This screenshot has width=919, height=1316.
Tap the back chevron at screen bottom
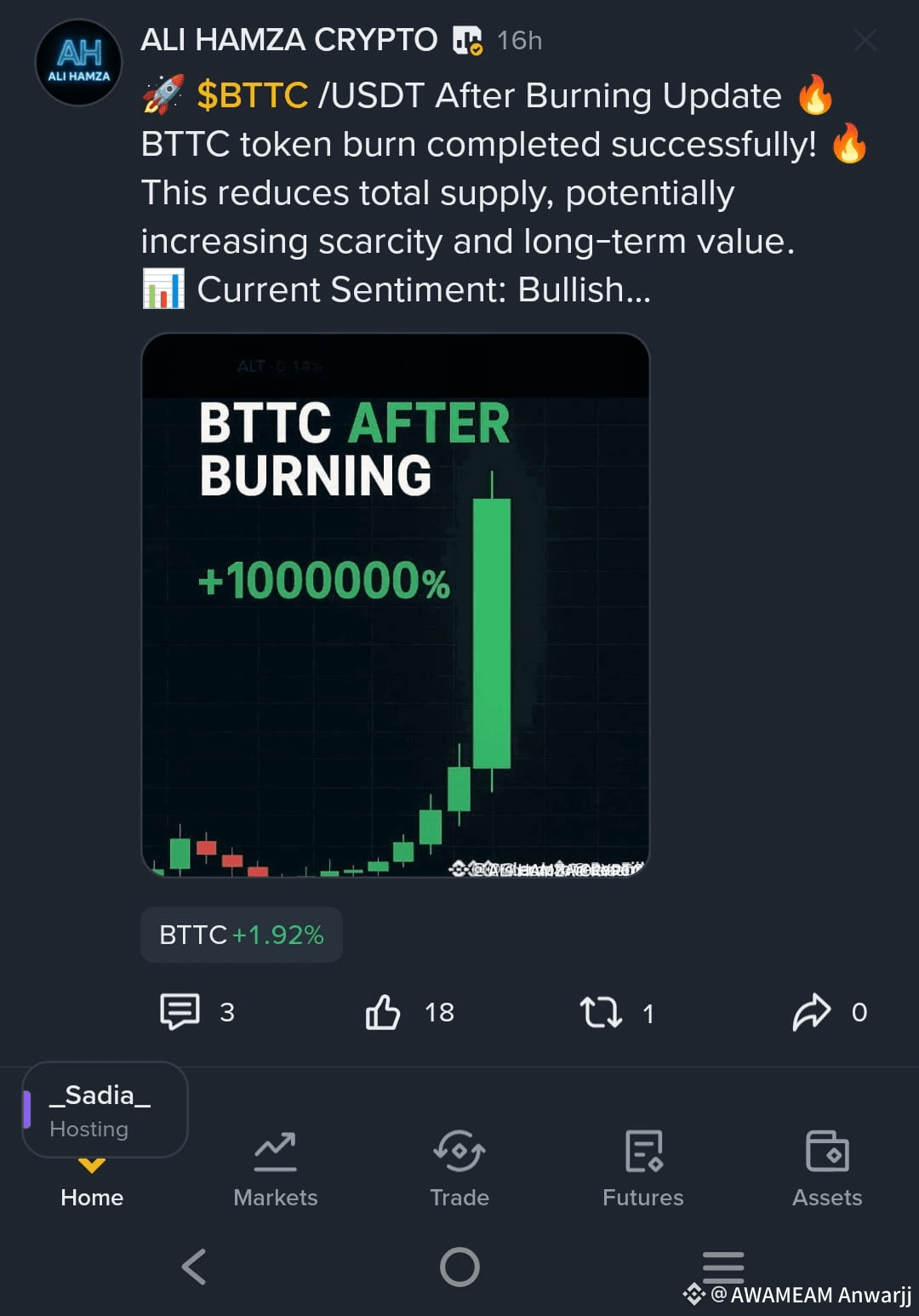point(193,1267)
